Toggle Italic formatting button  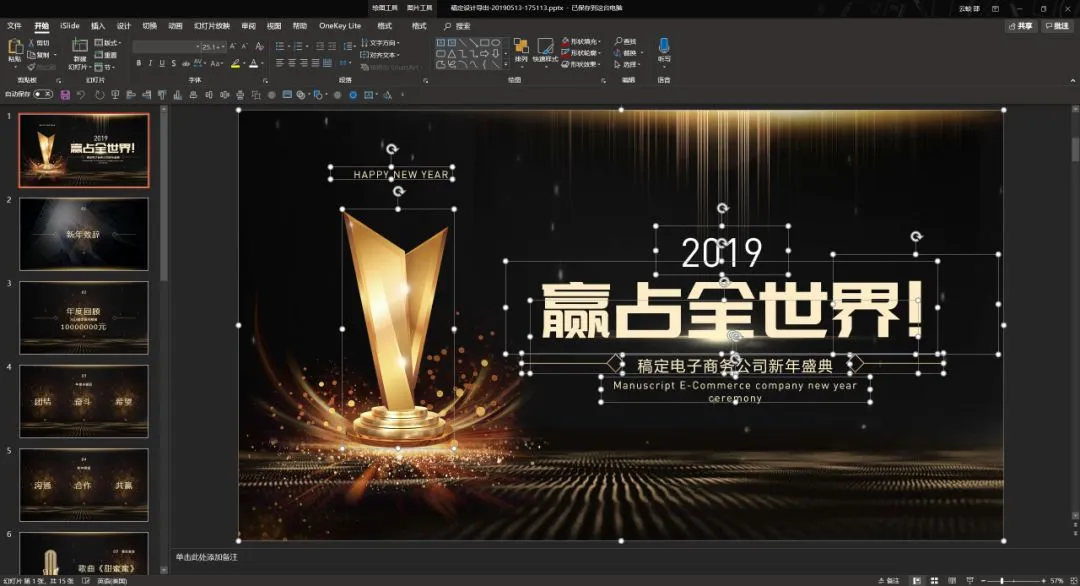point(150,63)
